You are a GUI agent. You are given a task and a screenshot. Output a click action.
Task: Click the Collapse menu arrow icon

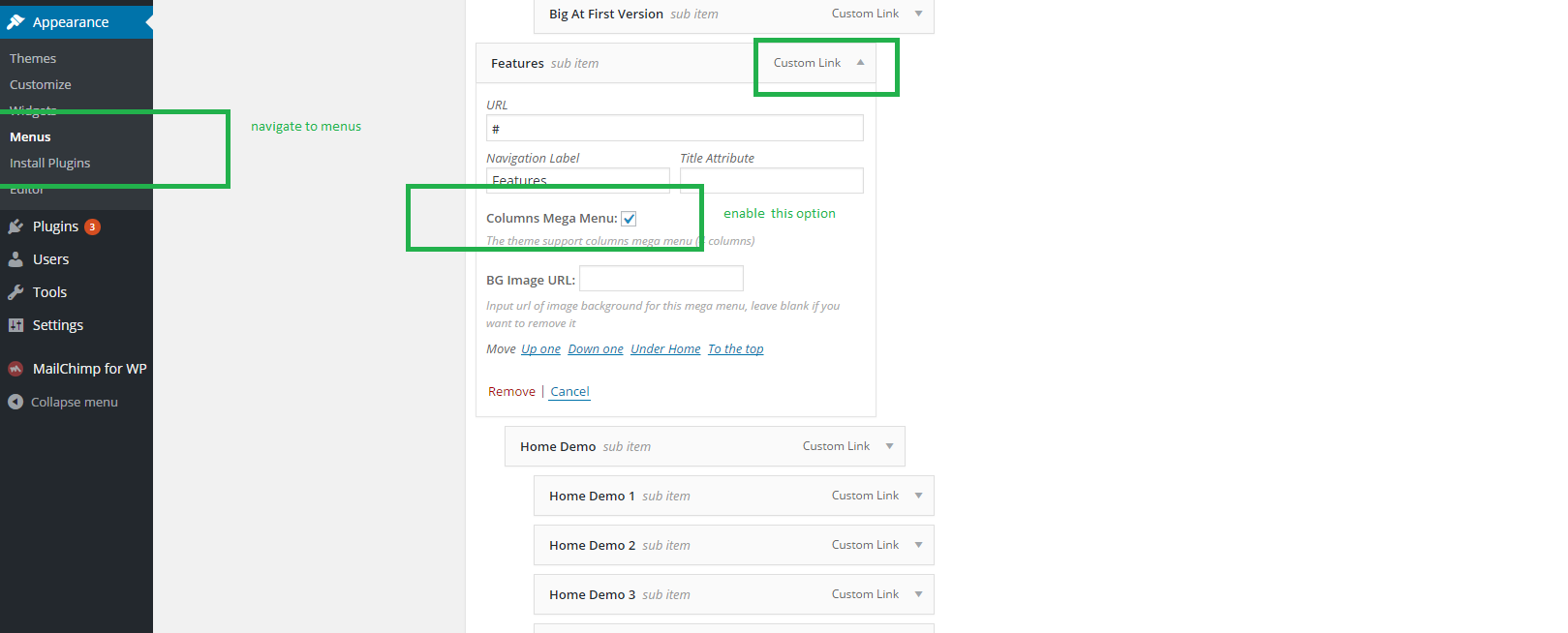[x=15, y=402]
